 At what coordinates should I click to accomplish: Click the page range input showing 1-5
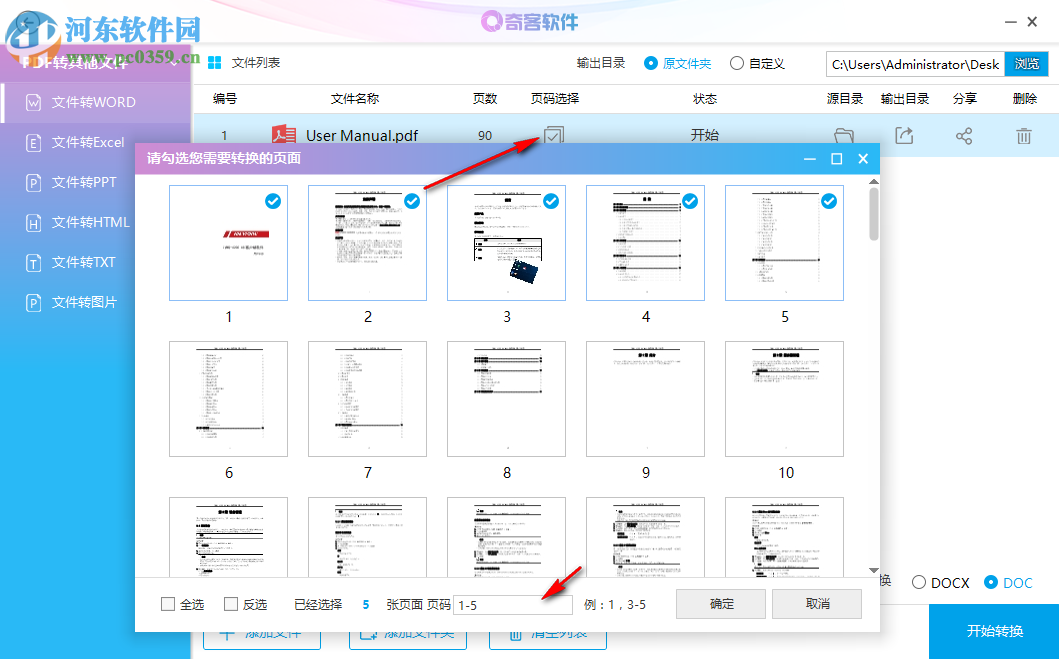[x=512, y=603]
